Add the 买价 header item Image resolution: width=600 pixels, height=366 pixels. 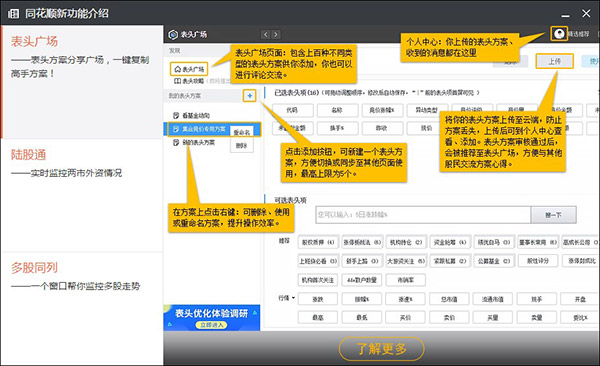click(406, 317)
